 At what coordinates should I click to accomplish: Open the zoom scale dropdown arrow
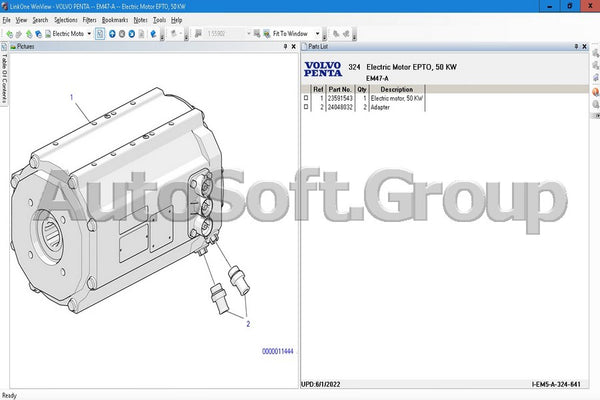249,34
